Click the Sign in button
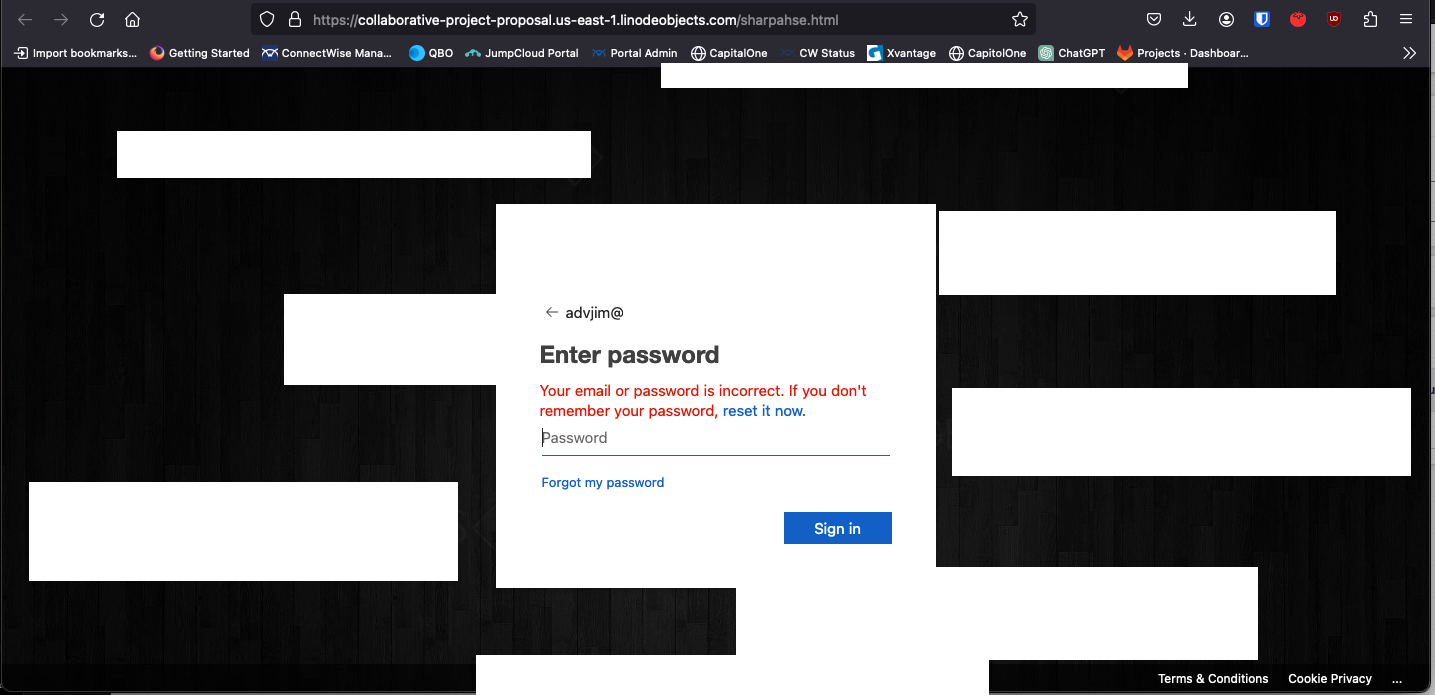This screenshot has height=695, width=1435. tap(838, 529)
